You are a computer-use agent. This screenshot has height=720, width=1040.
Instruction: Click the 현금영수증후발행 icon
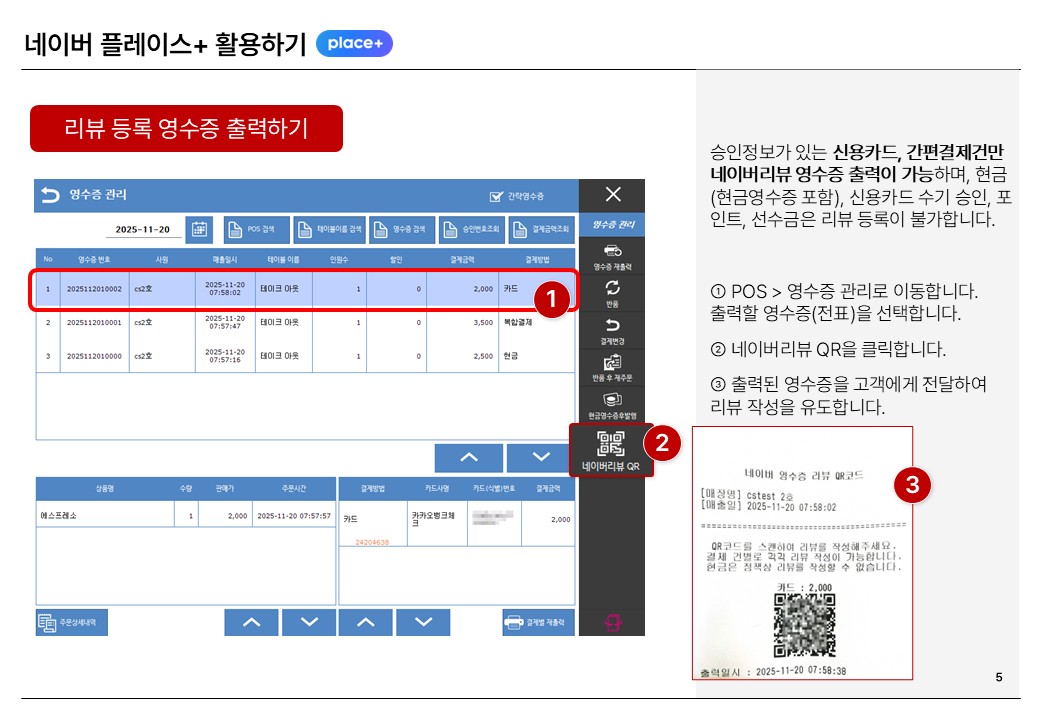point(613,400)
